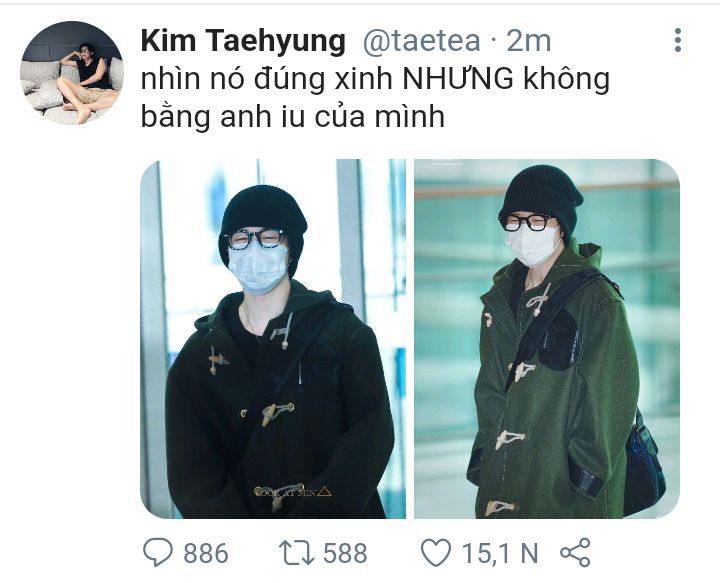Viewport: 720px width, 583px height.
Task: Click the Kim Taehyung display name
Action: (243, 41)
